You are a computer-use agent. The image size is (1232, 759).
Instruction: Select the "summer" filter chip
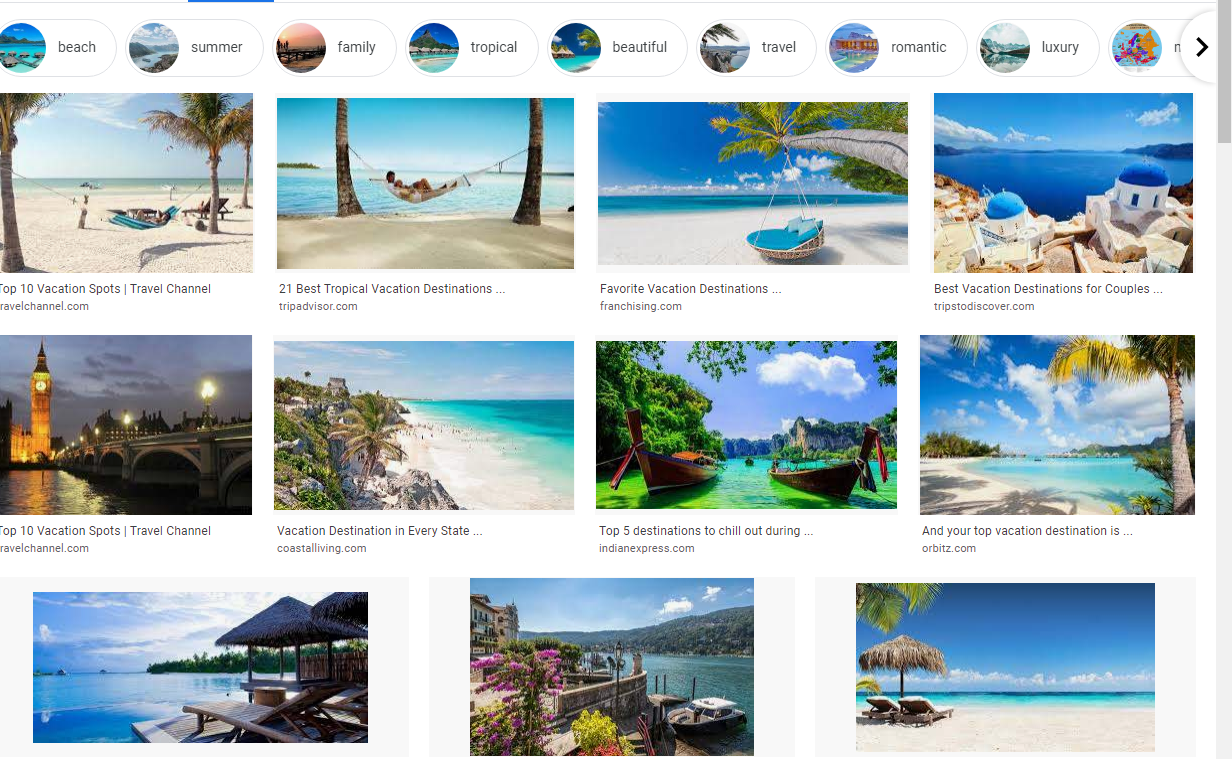194,47
